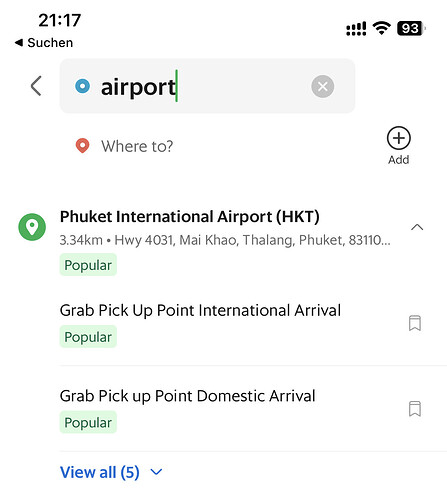
Task: Click the chevron next to View all
Action: coord(156,472)
